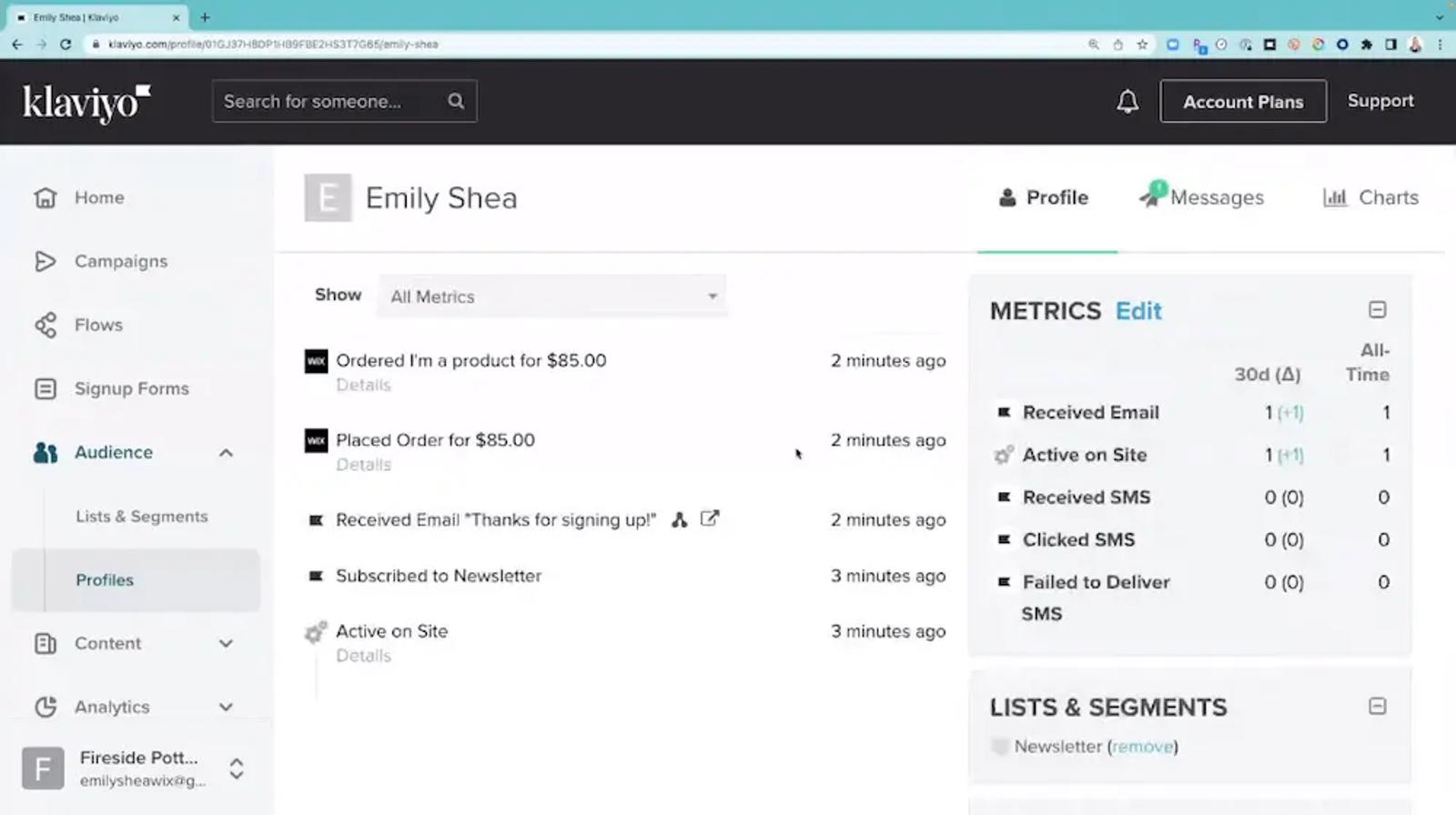This screenshot has width=1456, height=815.
Task: Open a new browser tab
Action: coord(205,16)
